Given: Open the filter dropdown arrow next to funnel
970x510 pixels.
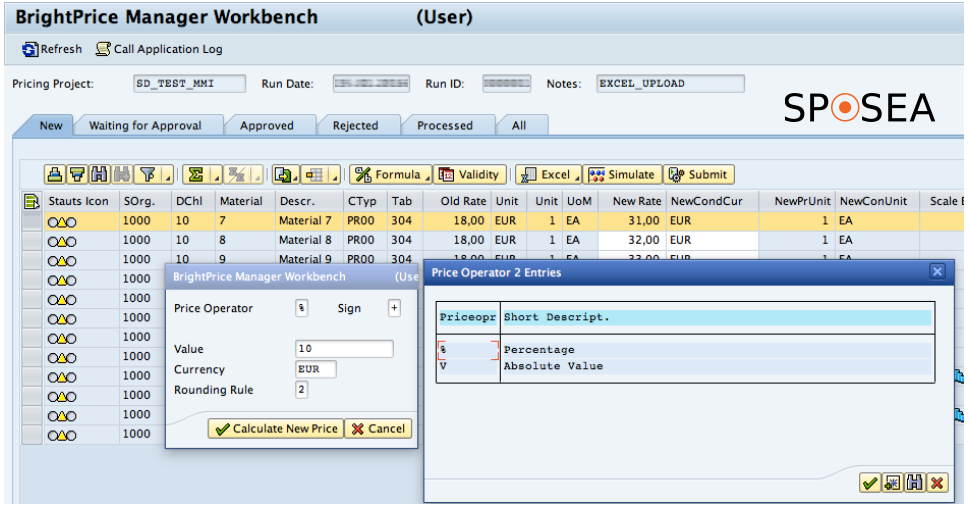Looking at the screenshot, I should point(168,176).
